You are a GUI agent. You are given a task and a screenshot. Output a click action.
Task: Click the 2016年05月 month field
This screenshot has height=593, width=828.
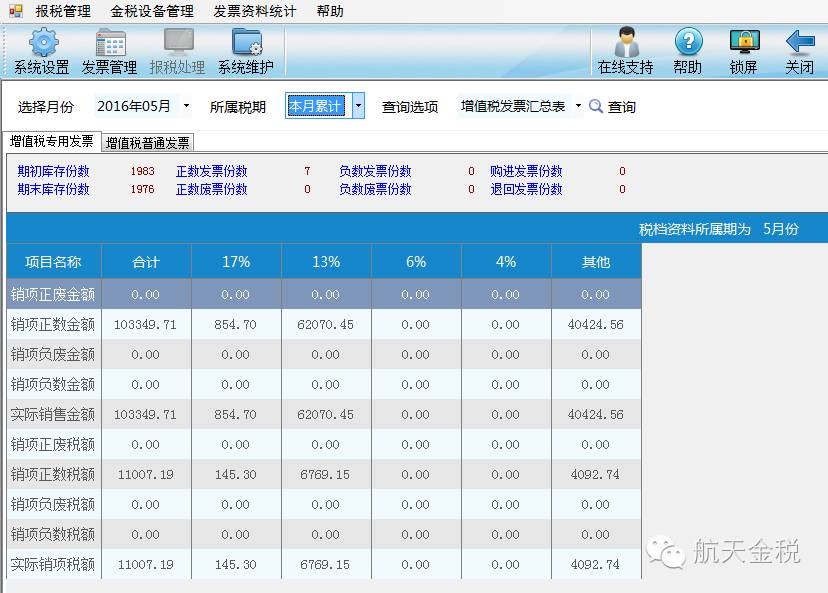(x=137, y=106)
